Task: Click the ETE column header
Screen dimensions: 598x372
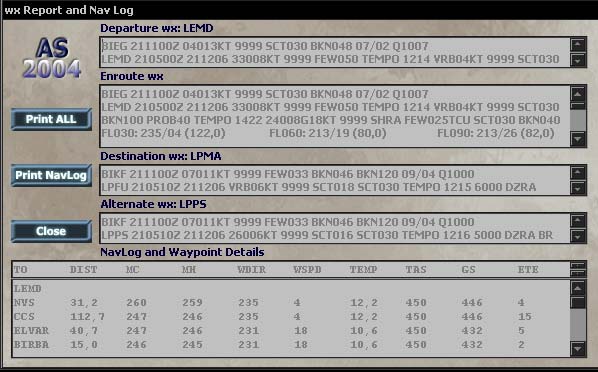Action: [528, 270]
